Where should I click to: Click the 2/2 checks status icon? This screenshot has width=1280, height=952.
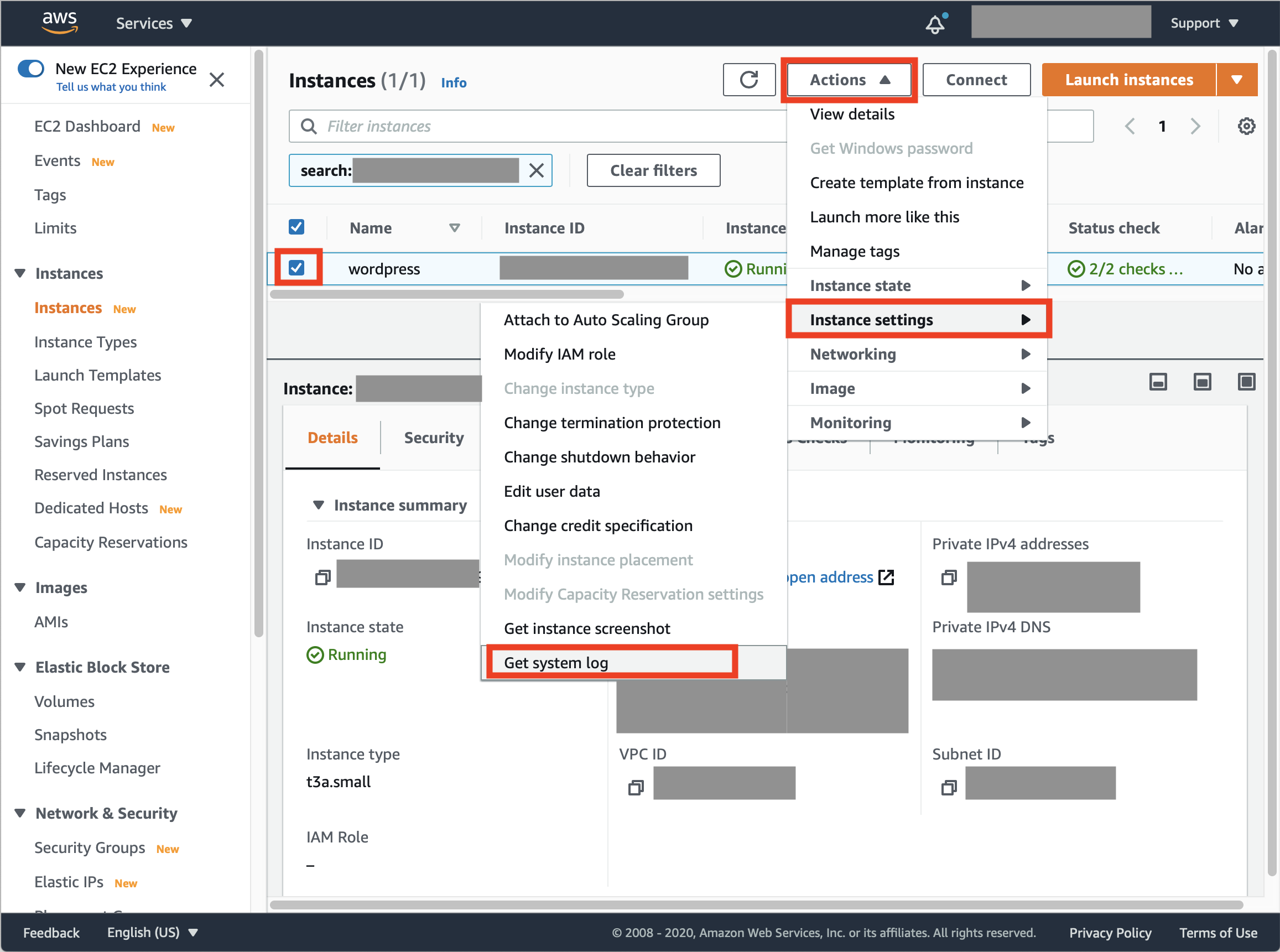[1076, 269]
